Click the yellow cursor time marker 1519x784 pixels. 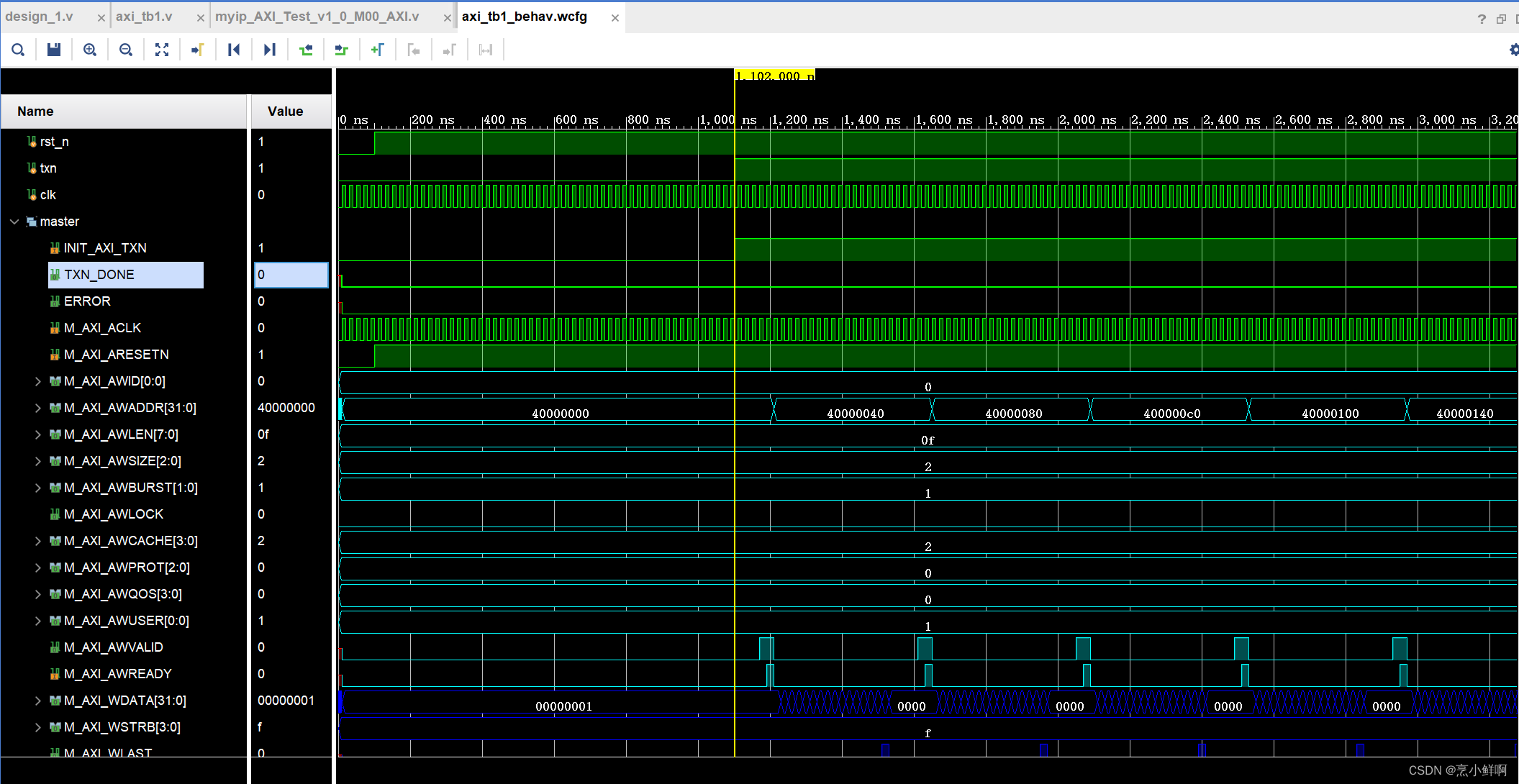(x=775, y=76)
